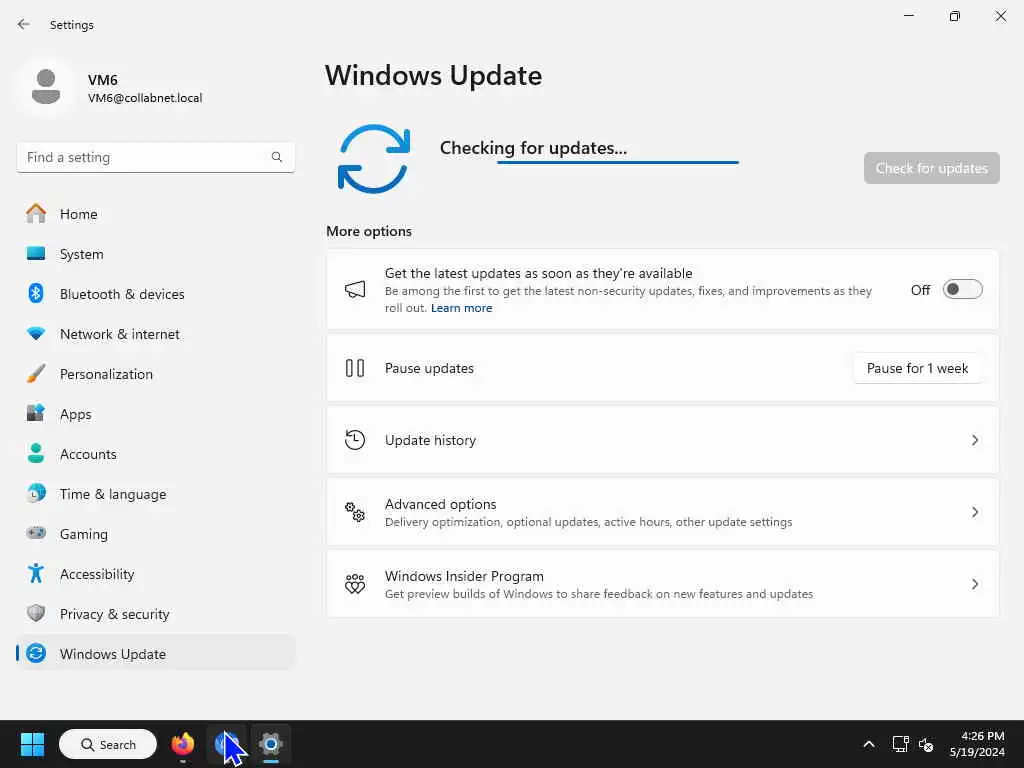Screen dimensions: 1024x768
Task: Click the taskbar Search box
Action: (108, 744)
